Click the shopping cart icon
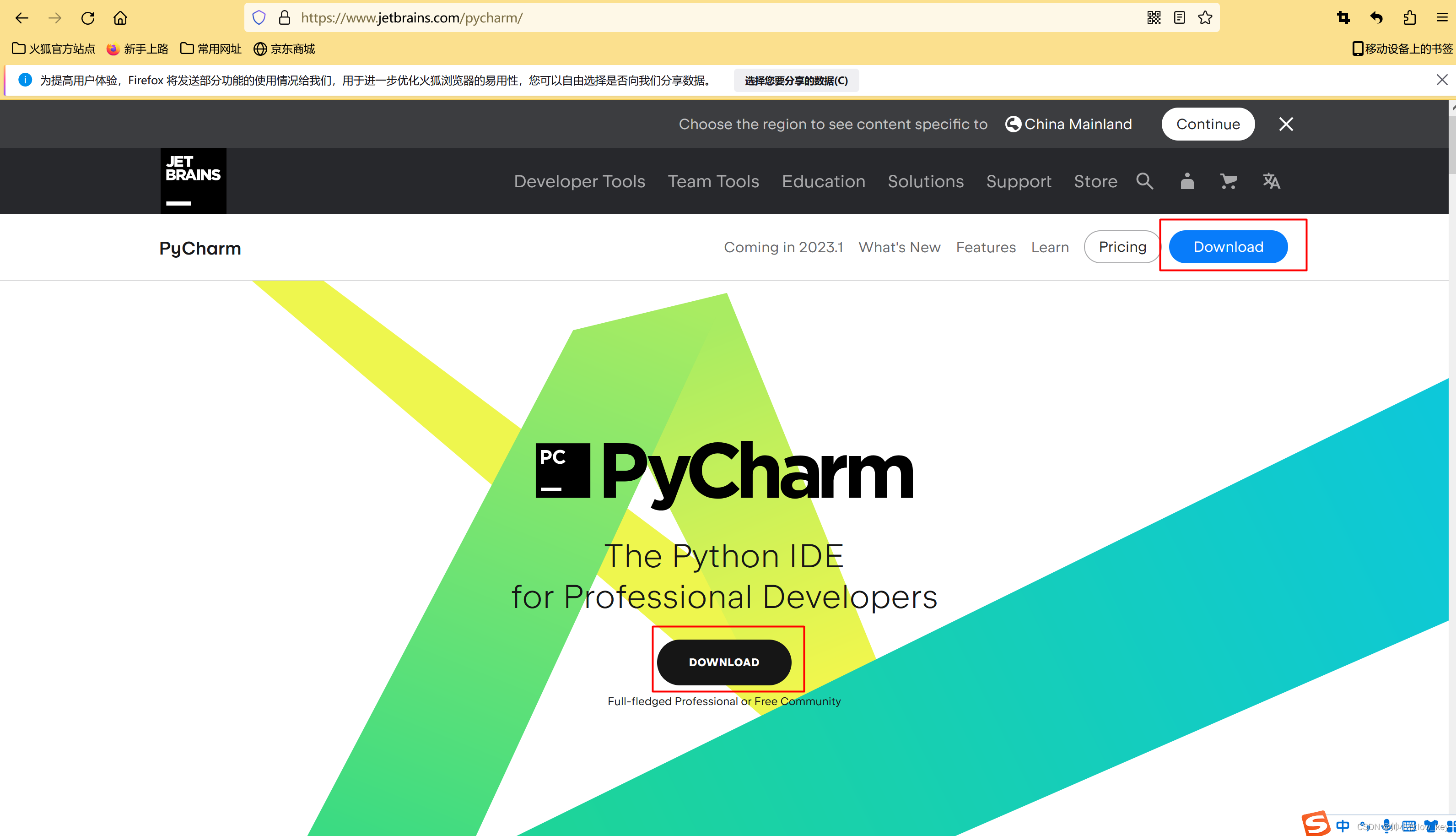This screenshot has height=836, width=1456. point(1228,181)
